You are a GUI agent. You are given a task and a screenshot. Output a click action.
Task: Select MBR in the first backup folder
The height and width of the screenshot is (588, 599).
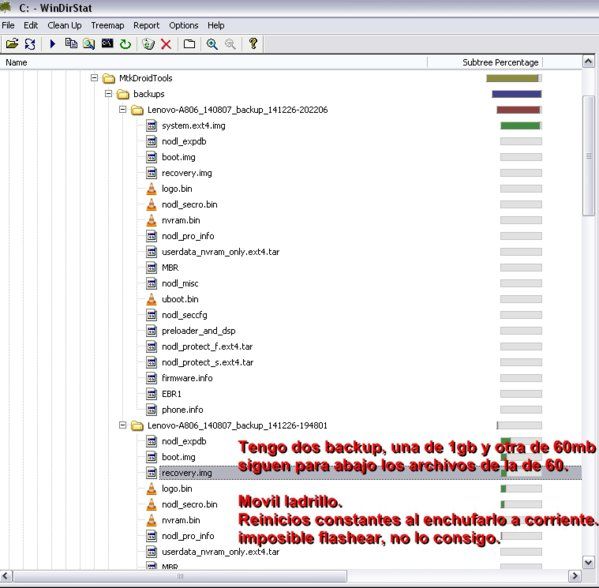pos(170,268)
